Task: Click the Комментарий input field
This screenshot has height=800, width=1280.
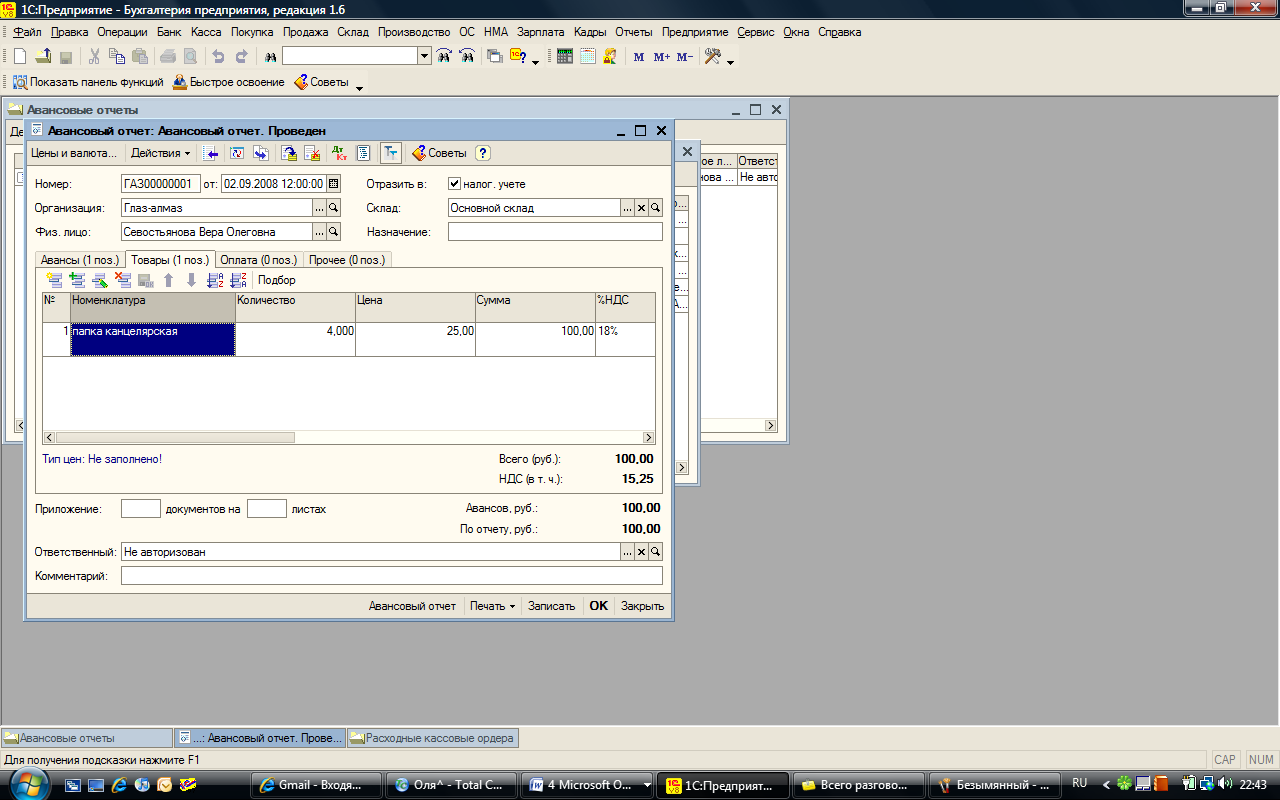Action: click(392, 576)
